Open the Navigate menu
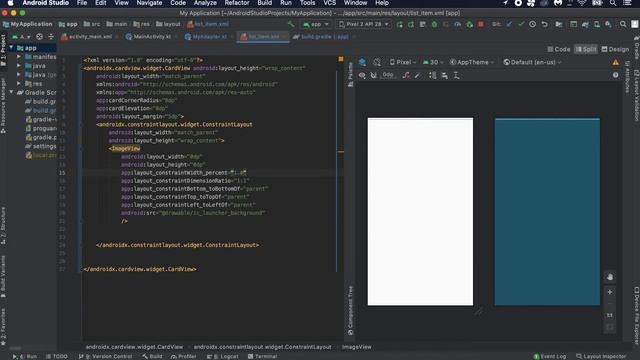 click(x=149, y=3)
